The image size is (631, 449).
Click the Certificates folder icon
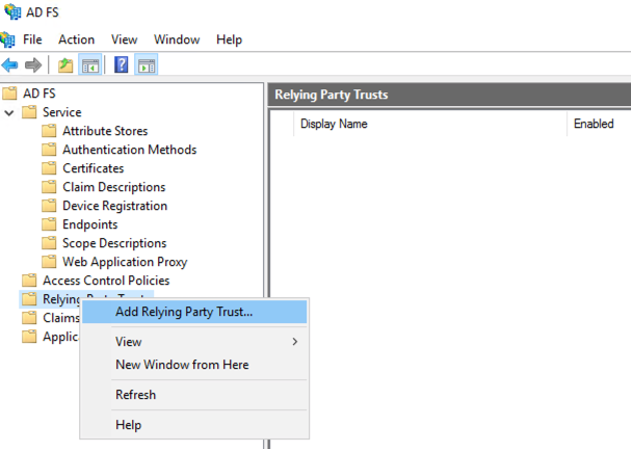[x=50, y=168]
